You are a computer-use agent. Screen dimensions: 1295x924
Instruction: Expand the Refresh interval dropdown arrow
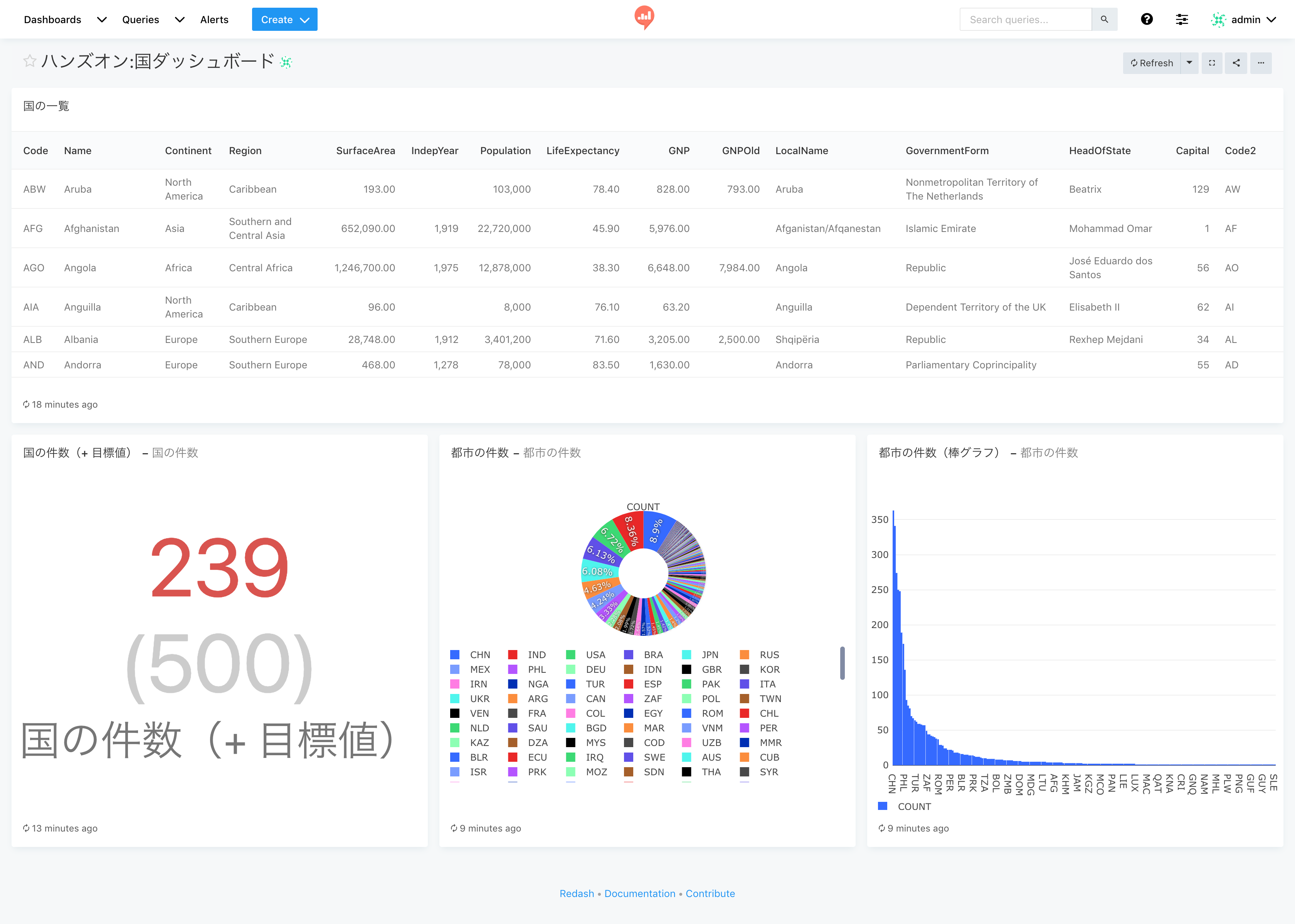1189,63
